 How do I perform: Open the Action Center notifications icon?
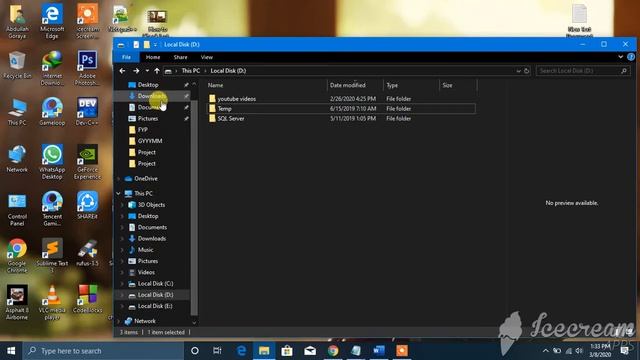pyautogui.click(x=624, y=351)
